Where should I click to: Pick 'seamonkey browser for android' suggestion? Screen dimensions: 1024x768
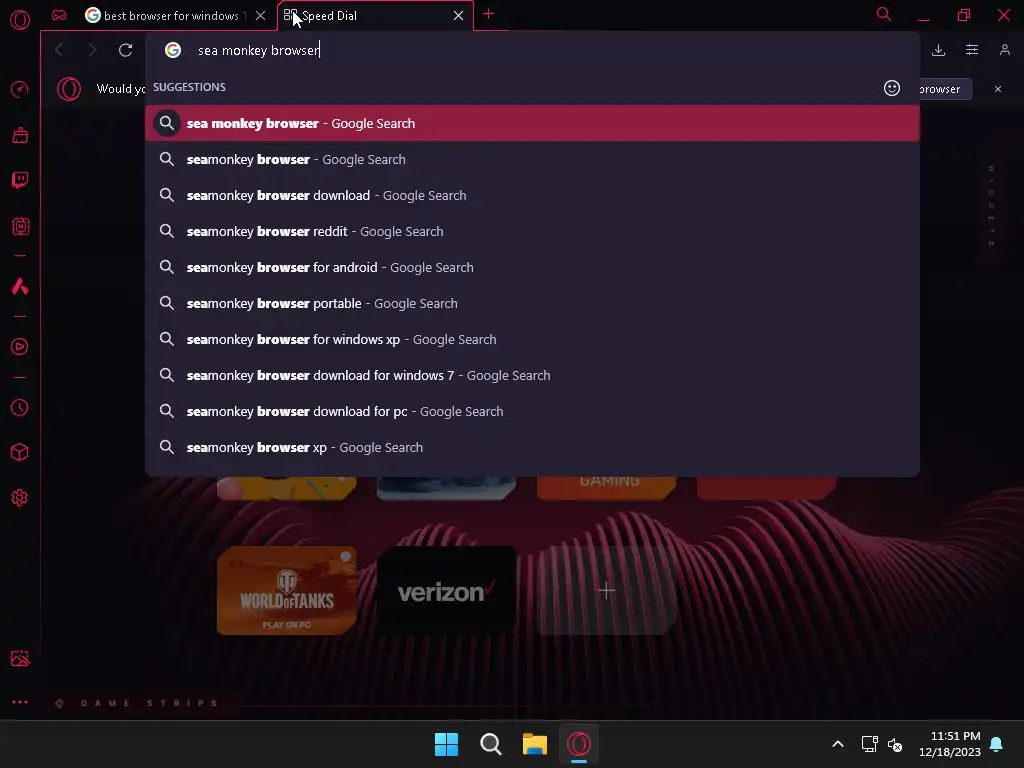pyautogui.click(x=532, y=267)
